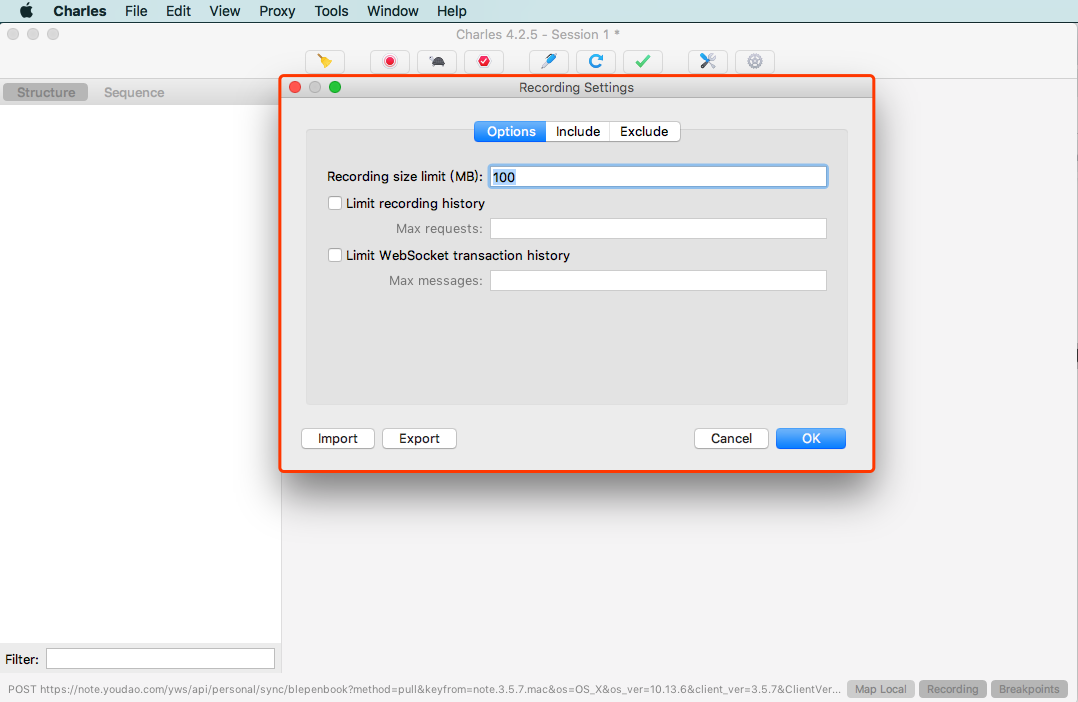Open the Proxy menu
Viewport: 1078px width, 702px height.
[x=277, y=11]
